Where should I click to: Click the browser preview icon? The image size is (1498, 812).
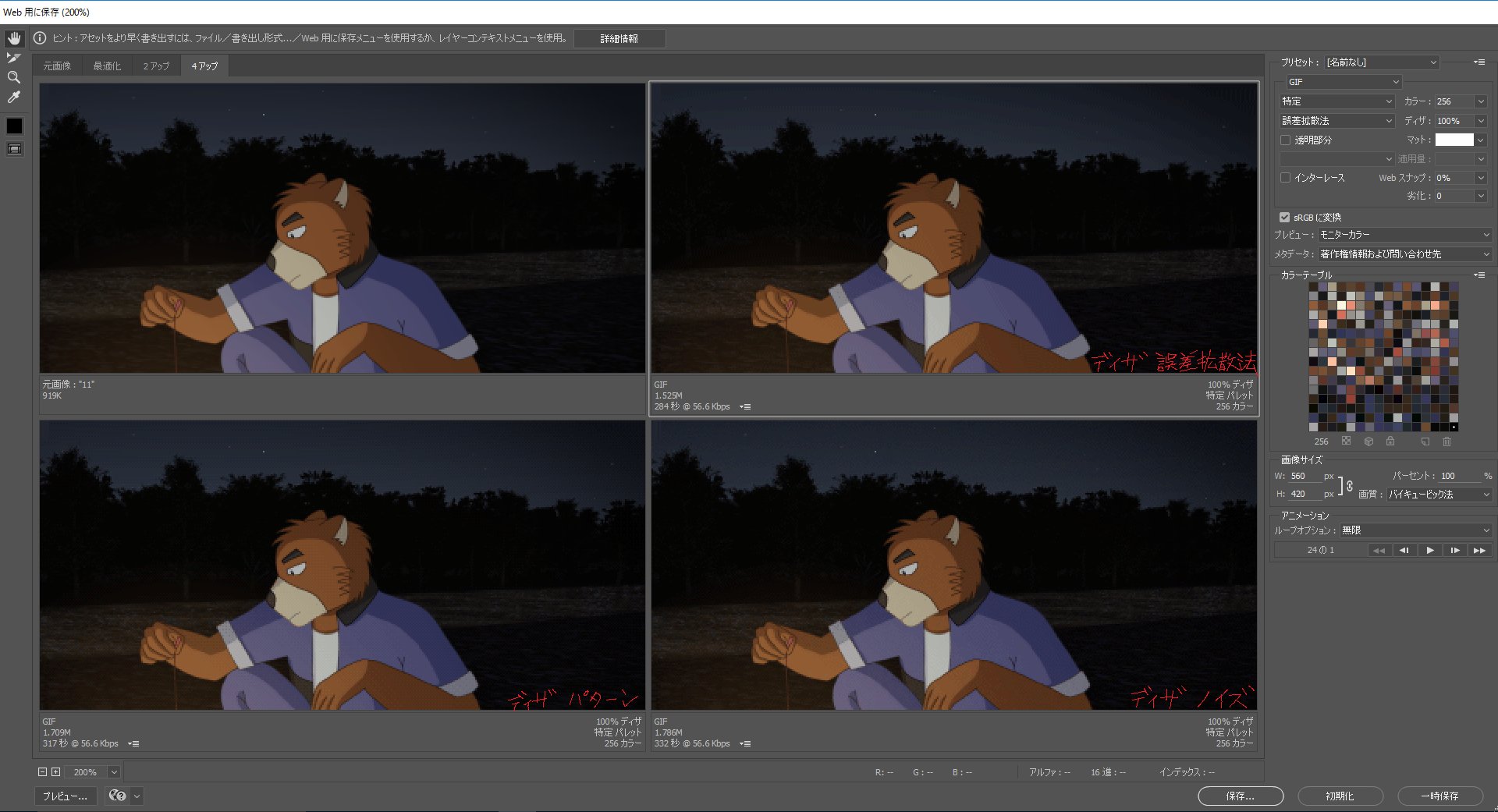tap(118, 796)
